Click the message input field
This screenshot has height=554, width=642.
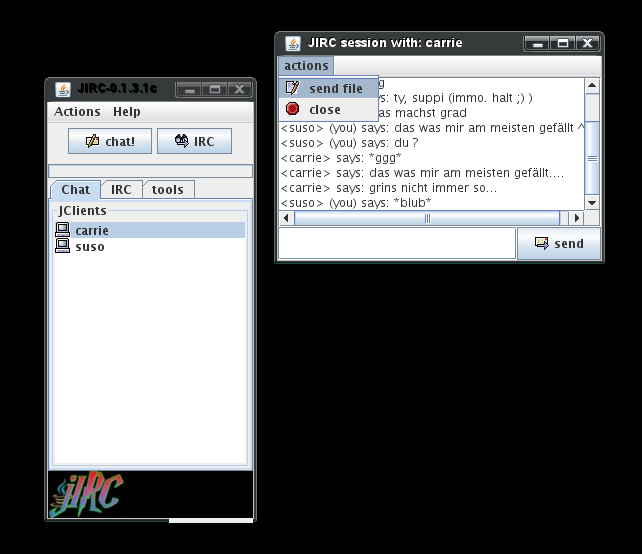click(x=397, y=243)
